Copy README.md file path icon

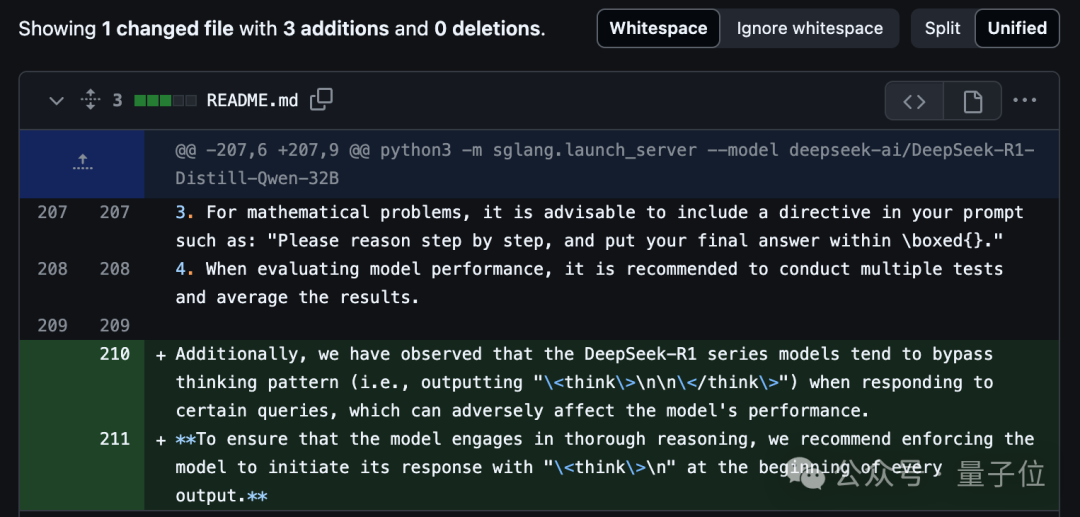click(x=321, y=100)
